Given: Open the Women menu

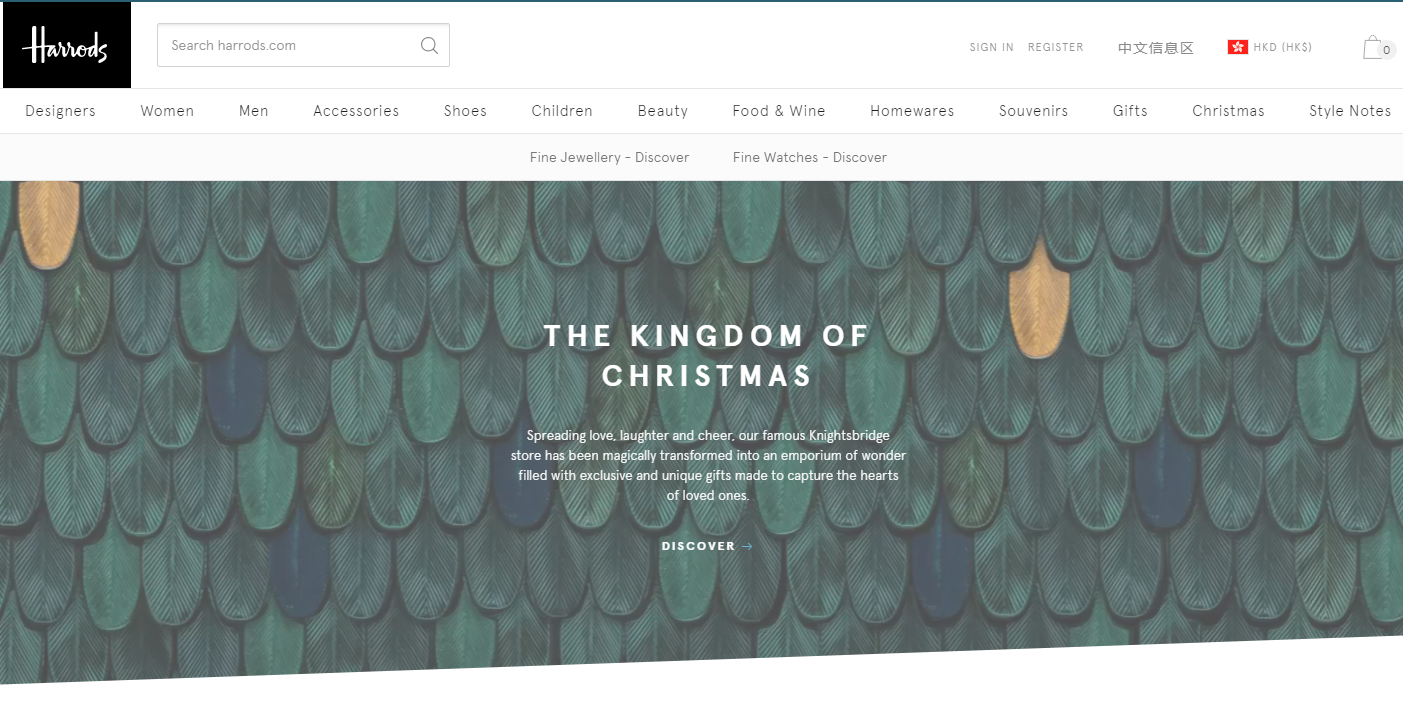Looking at the screenshot, I should coord(167,111).
